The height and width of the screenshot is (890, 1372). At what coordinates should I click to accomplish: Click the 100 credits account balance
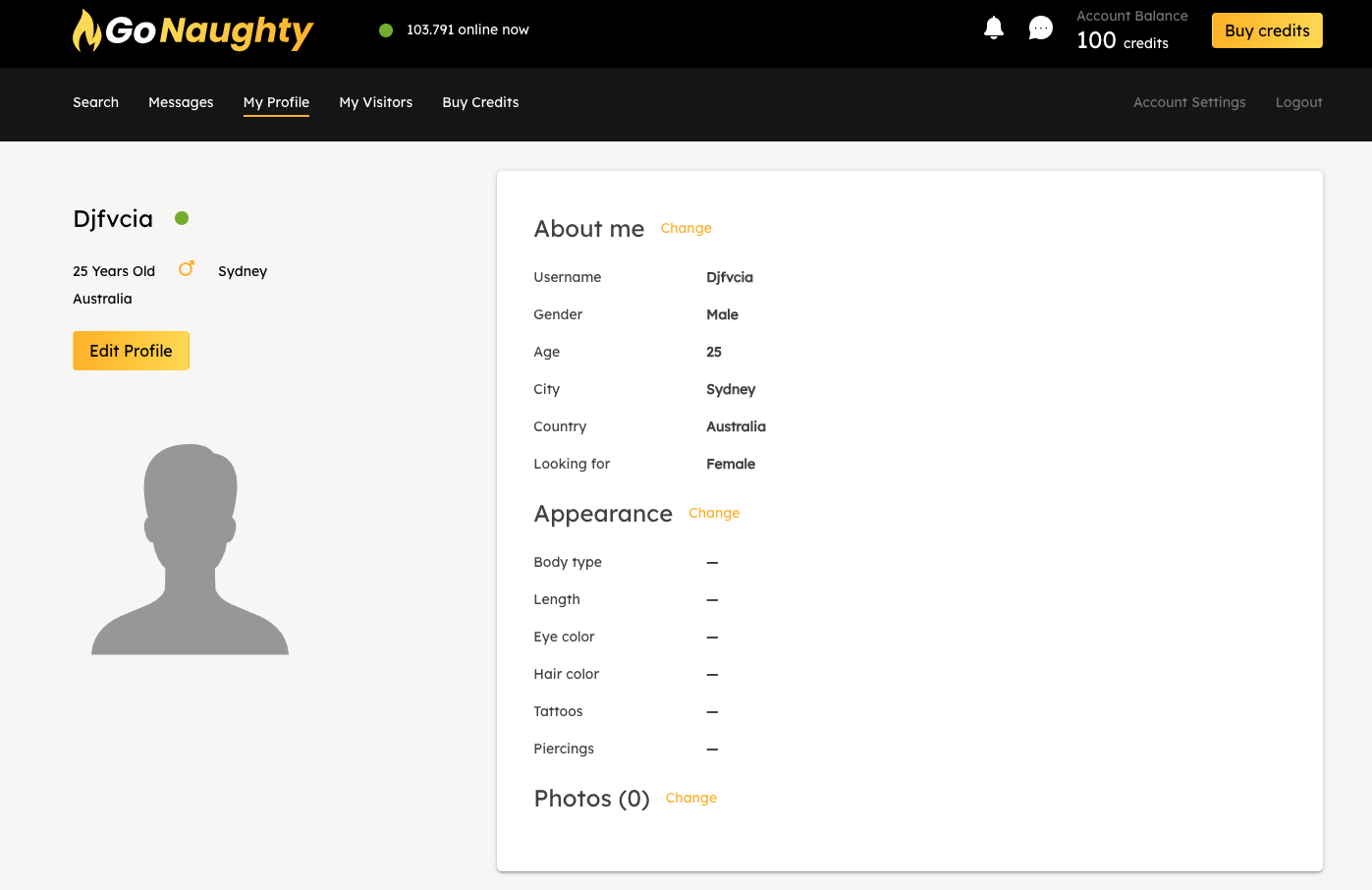click(1122, 41)
